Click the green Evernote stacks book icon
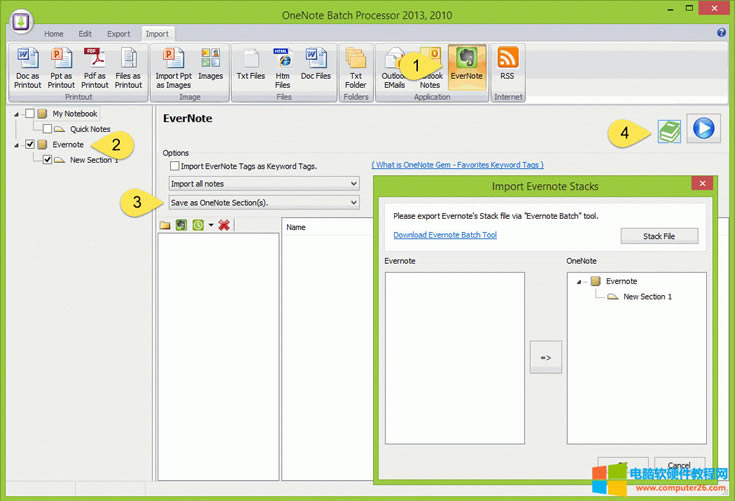The height and width of the screenshot is (501, 735). 669,130
